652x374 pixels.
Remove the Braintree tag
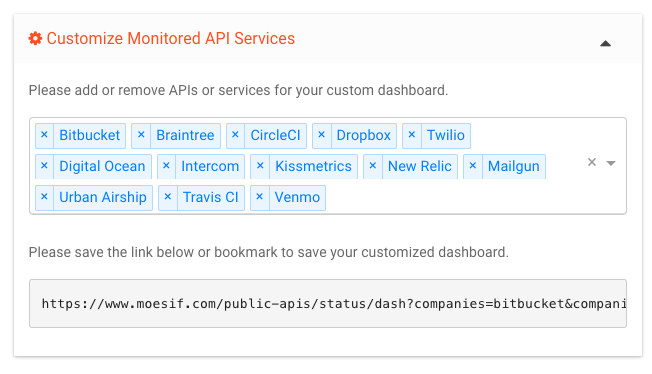point(141,135)
